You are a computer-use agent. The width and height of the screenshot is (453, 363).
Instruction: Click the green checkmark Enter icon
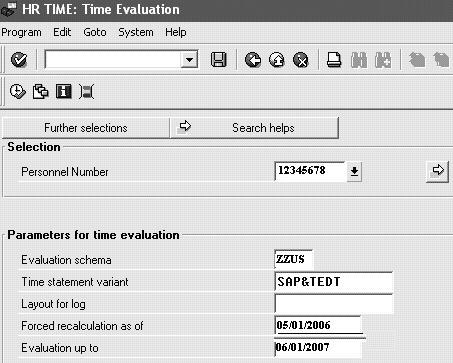19,60
